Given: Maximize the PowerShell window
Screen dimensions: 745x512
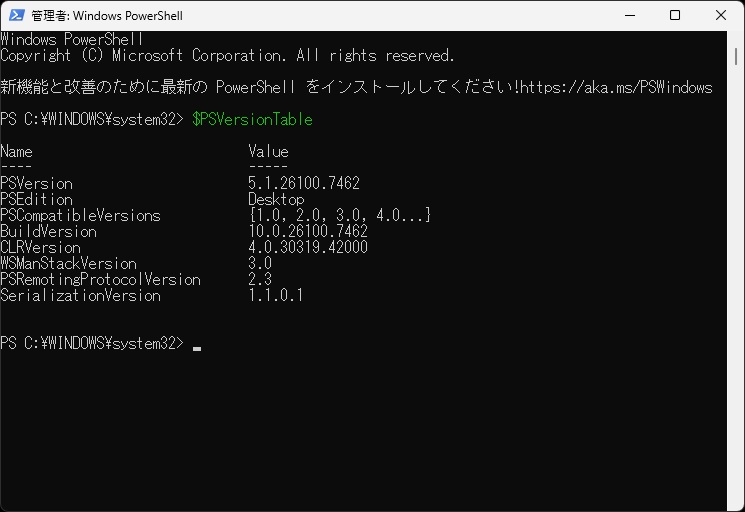Looking at the screenshot, I should (x=675, y=16).
